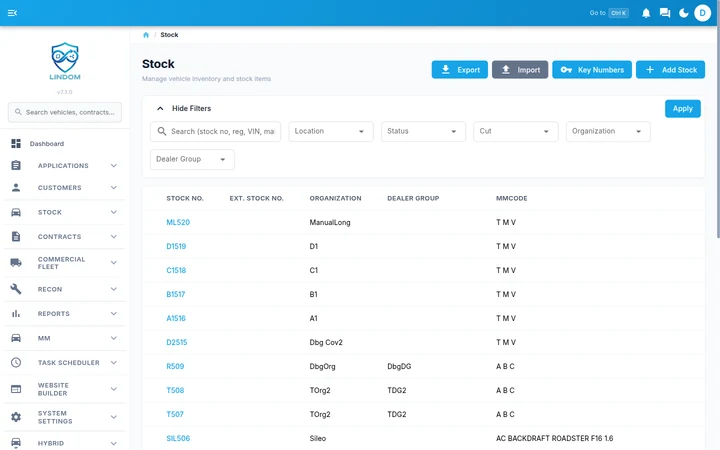Open the Status filter dropdown

tap(423, 131)
